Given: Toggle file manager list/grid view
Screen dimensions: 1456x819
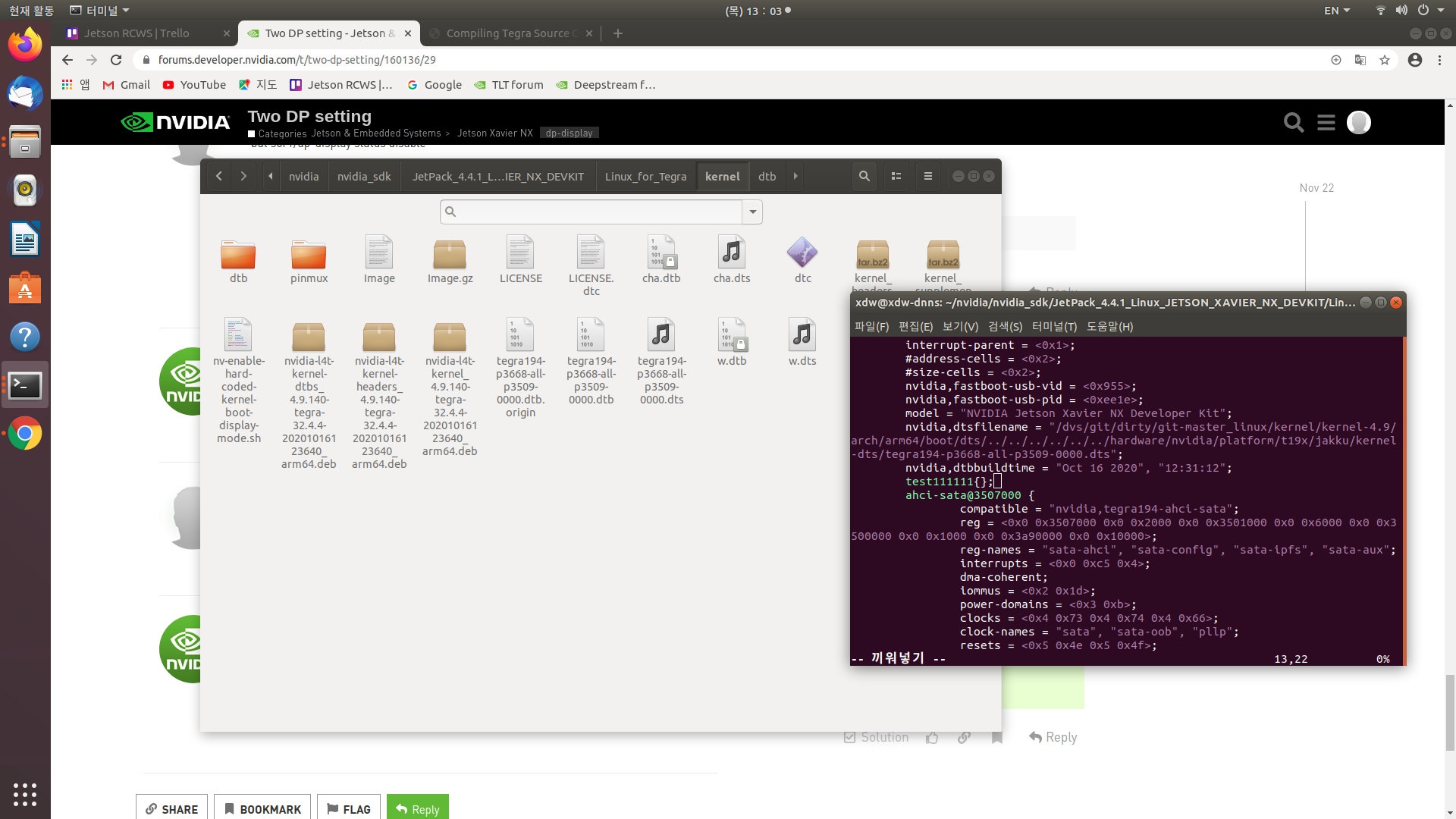Looking at the screenshot, I should pyautogui.click(x=896, y=176).
